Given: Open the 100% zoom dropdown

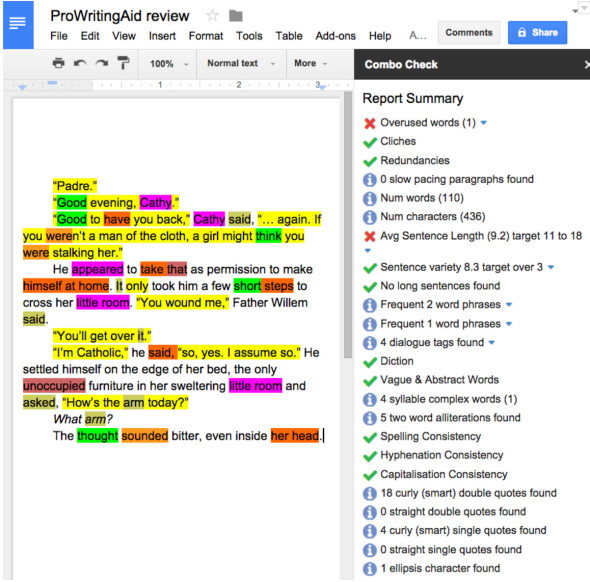Looking at the screenshot, I should (169, 64).
